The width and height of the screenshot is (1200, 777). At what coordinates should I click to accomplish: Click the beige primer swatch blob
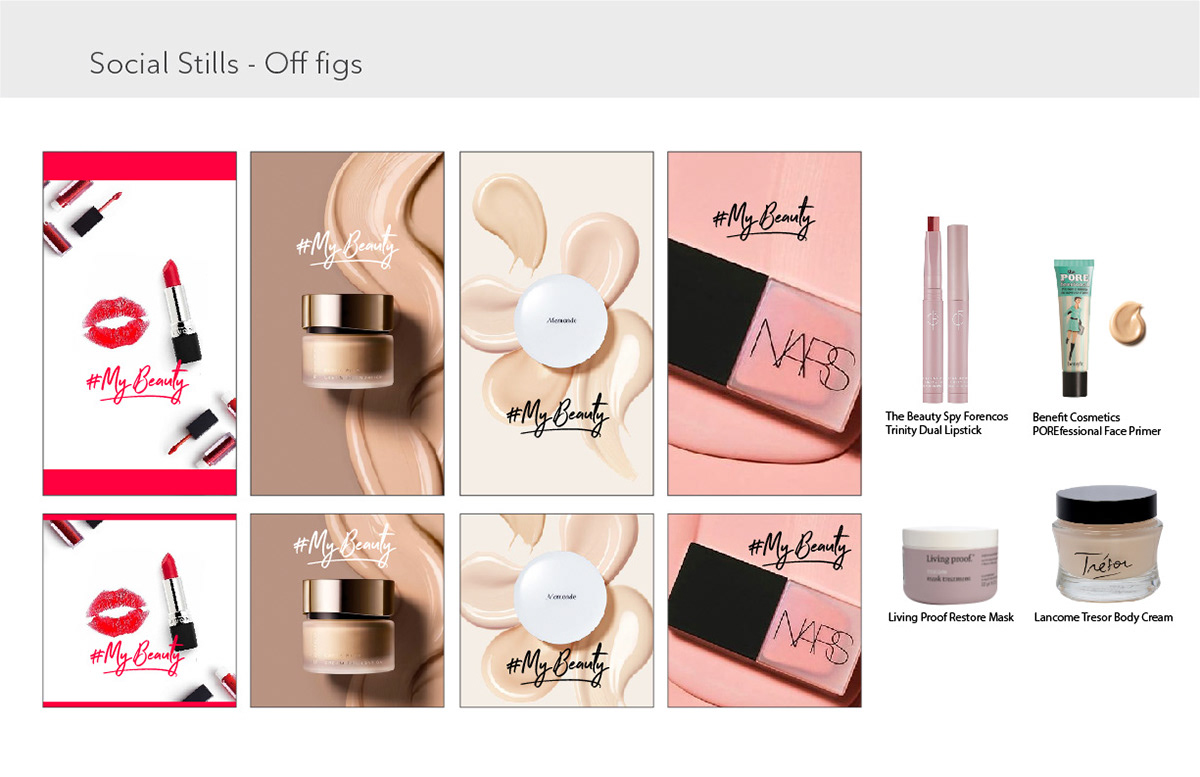[1131, 320]
